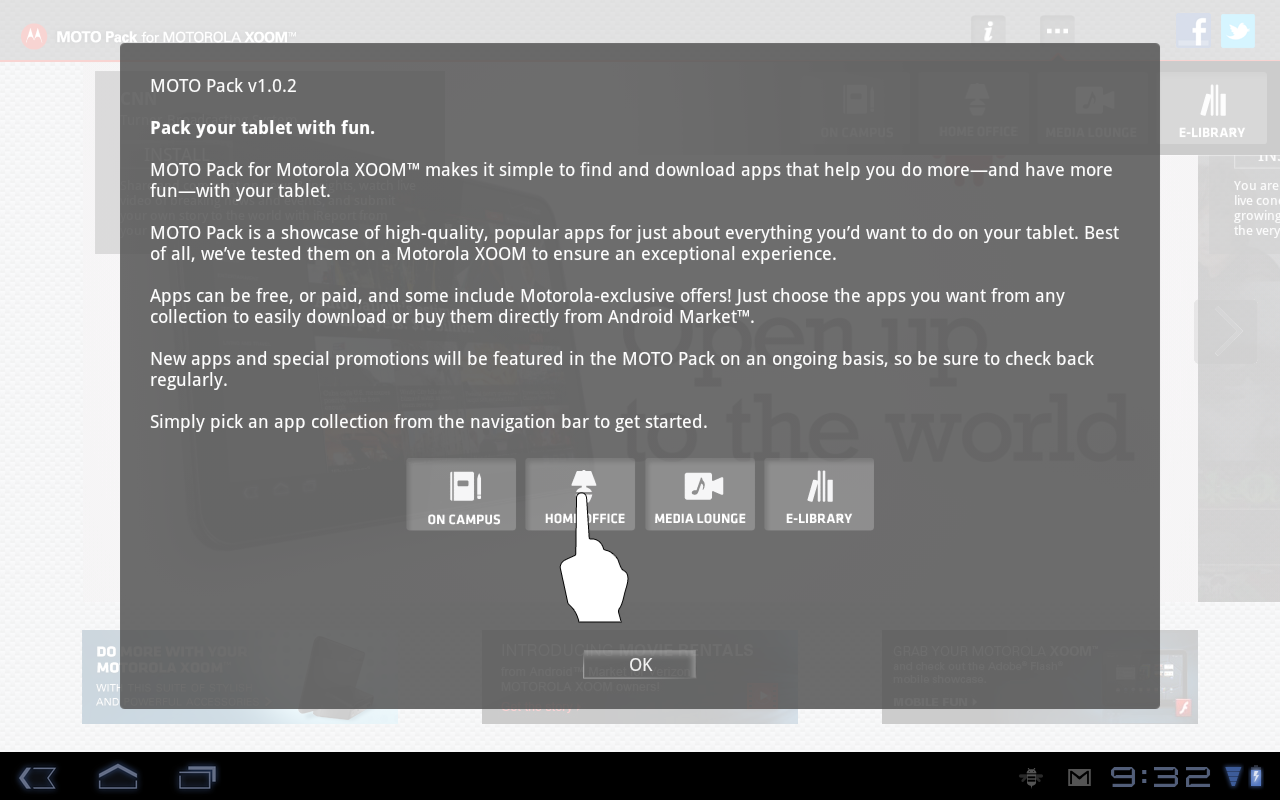The image size is (1280, 800).
Task: Tap the E-Library books icon inside the dialog
Action: (819, 495)
